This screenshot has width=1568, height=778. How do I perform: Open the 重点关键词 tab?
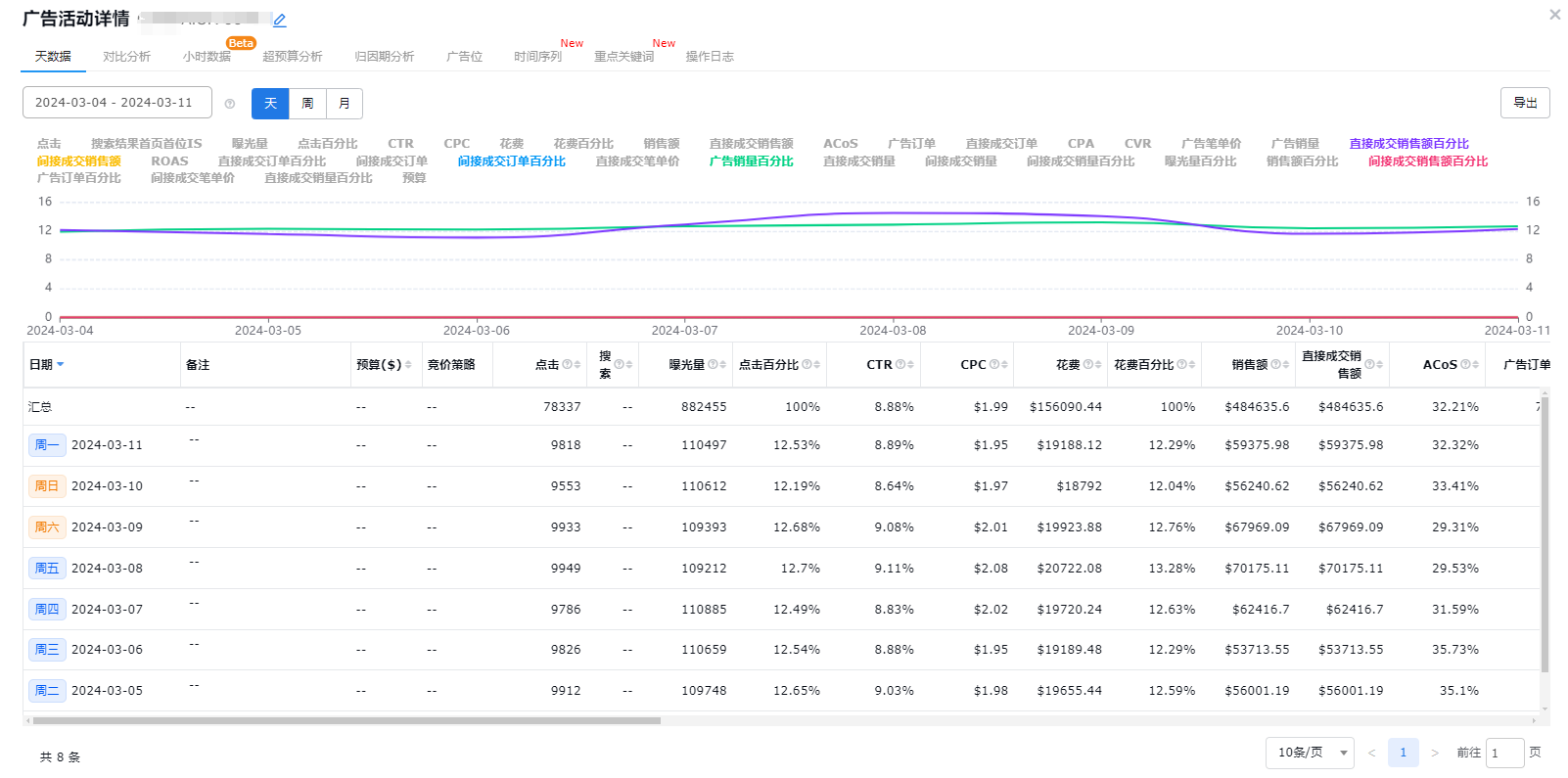click(x=623, y=57)
